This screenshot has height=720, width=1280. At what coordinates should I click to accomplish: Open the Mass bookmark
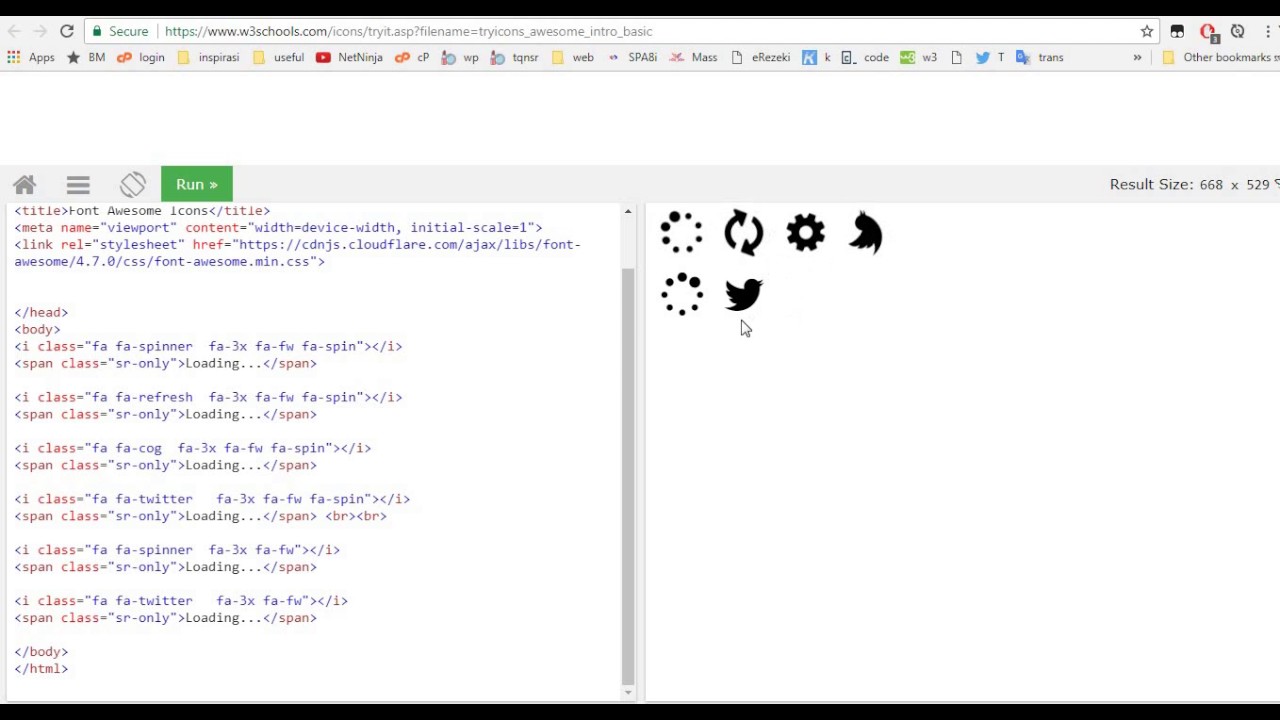click(x=693, y=58)
